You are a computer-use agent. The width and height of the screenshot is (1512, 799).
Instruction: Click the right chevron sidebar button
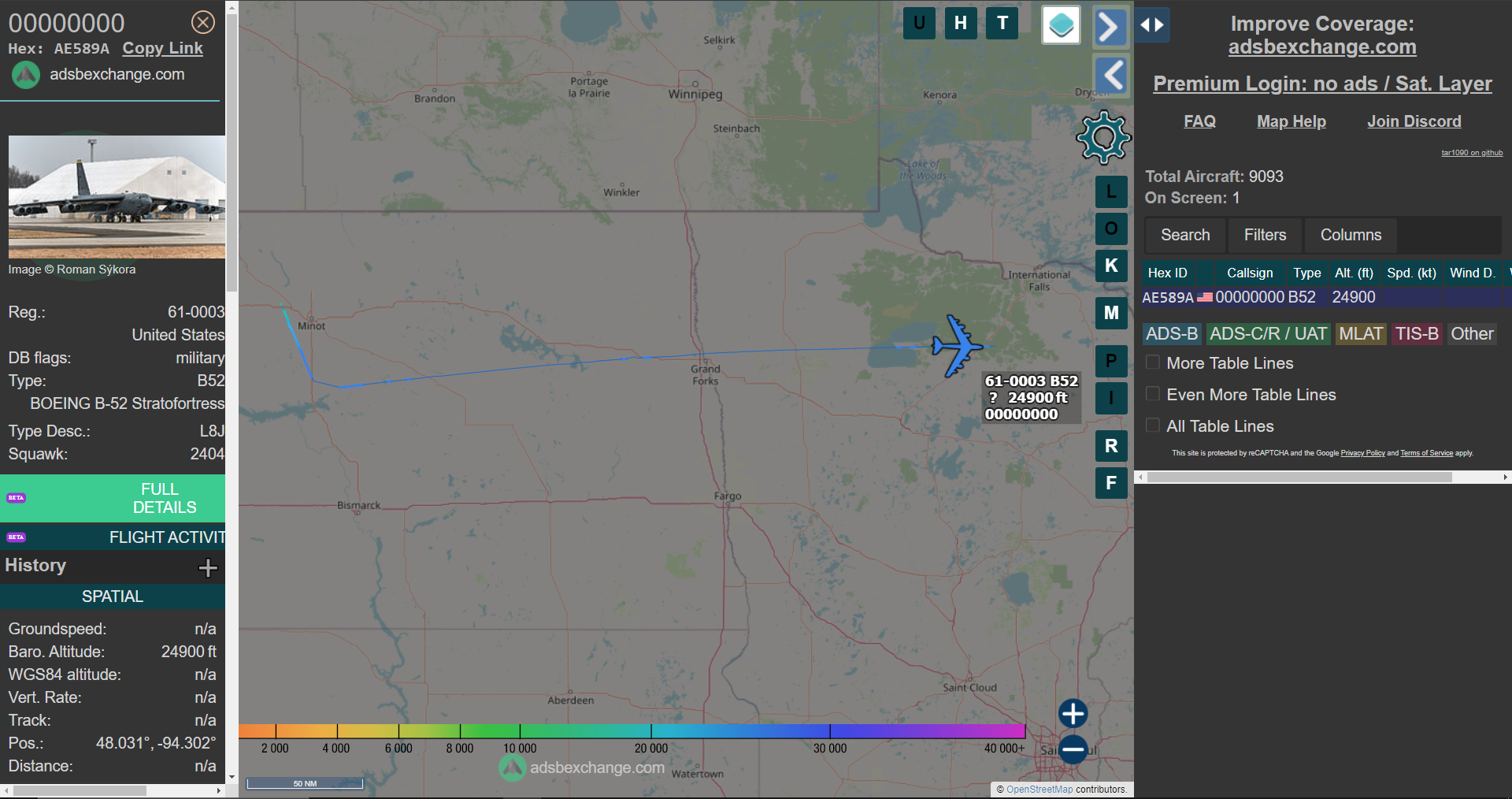[x=1110, y=28]
